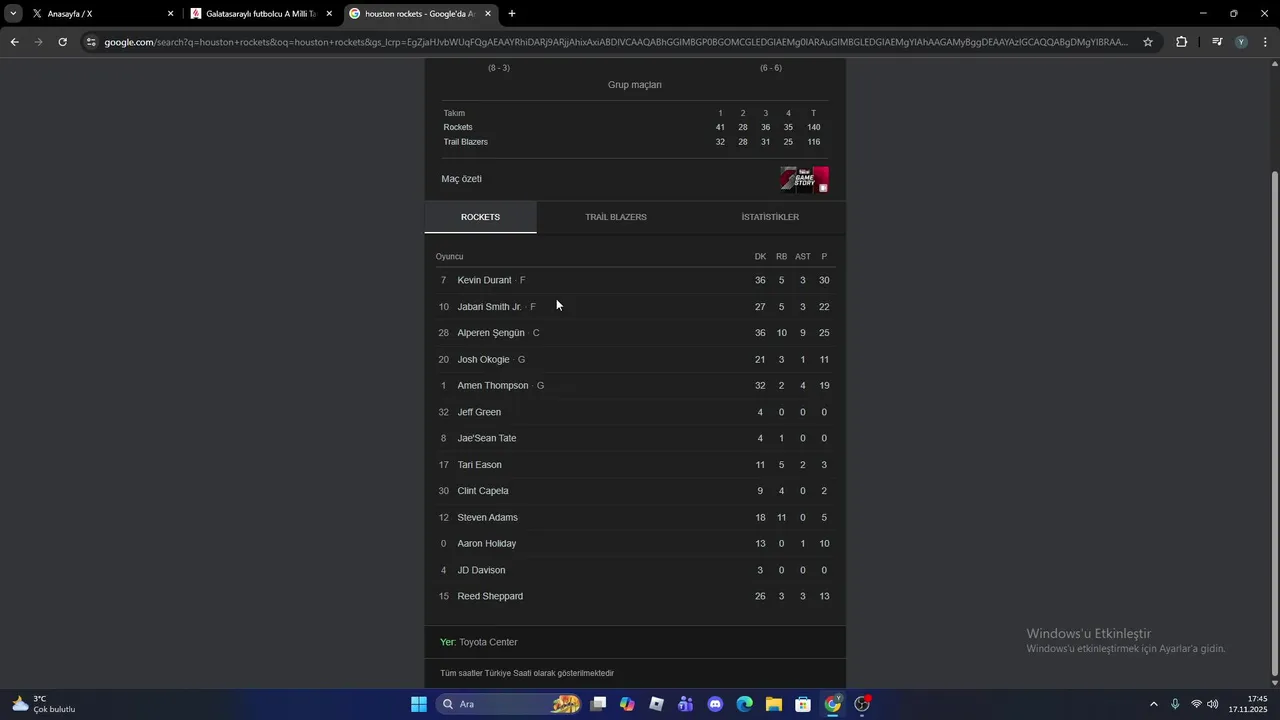This screenshot has width=1280, height=720.
Task: Open the media controls icon in Chrome toolbar
Action: [x=1217, y=42]
